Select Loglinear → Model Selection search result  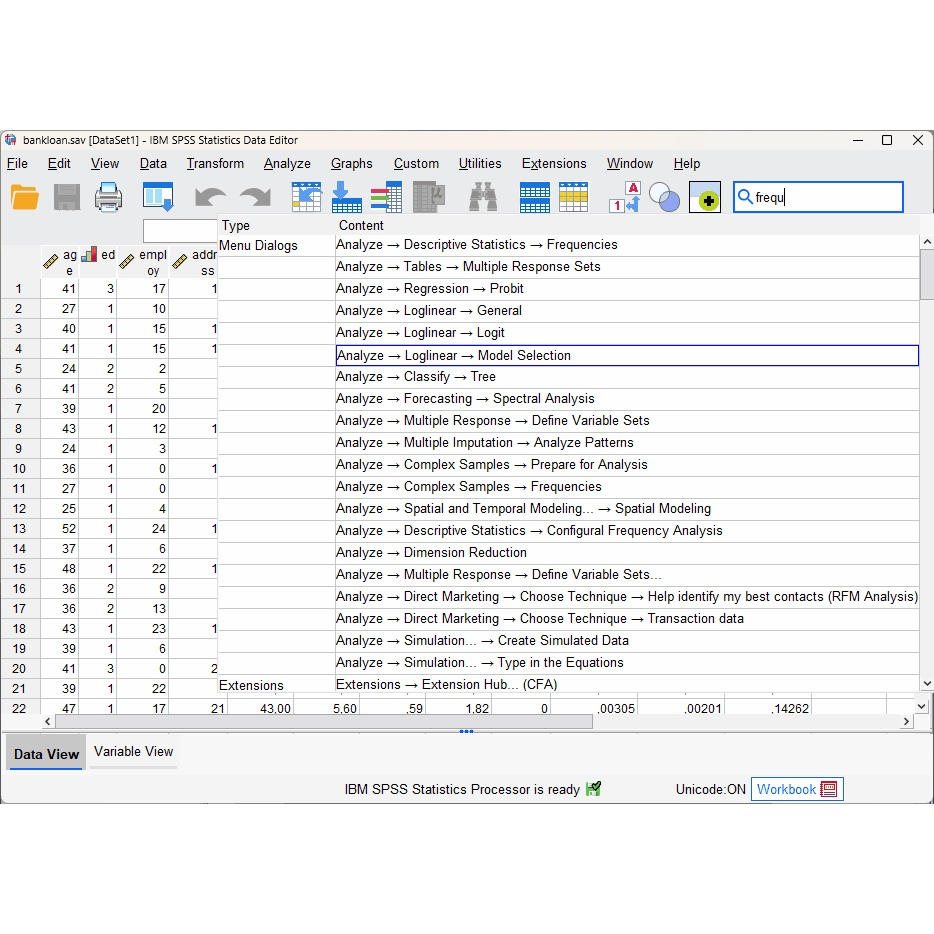[453, 355]
